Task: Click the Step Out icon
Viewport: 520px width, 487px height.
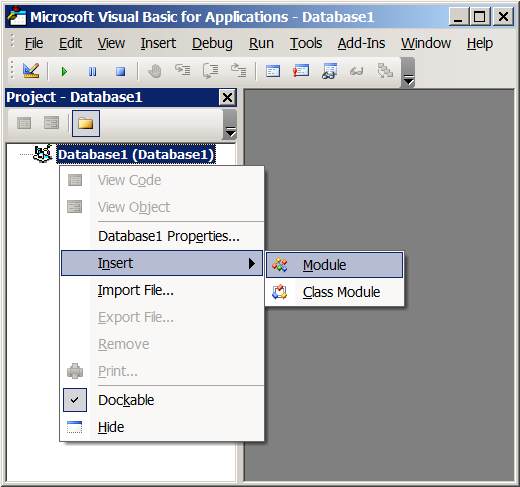Action: [238, 70]
